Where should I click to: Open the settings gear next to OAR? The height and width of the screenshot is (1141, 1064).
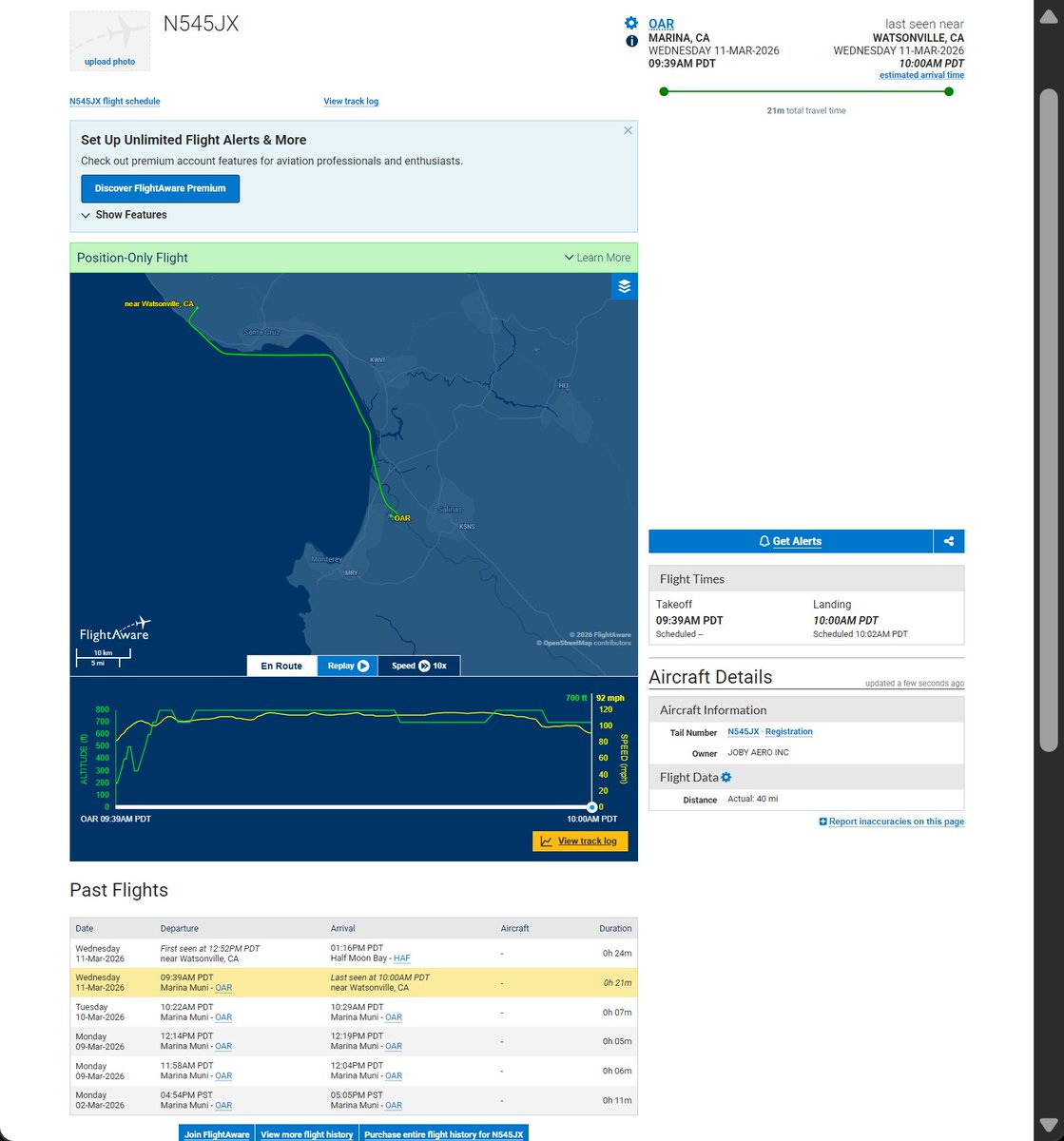631,23
